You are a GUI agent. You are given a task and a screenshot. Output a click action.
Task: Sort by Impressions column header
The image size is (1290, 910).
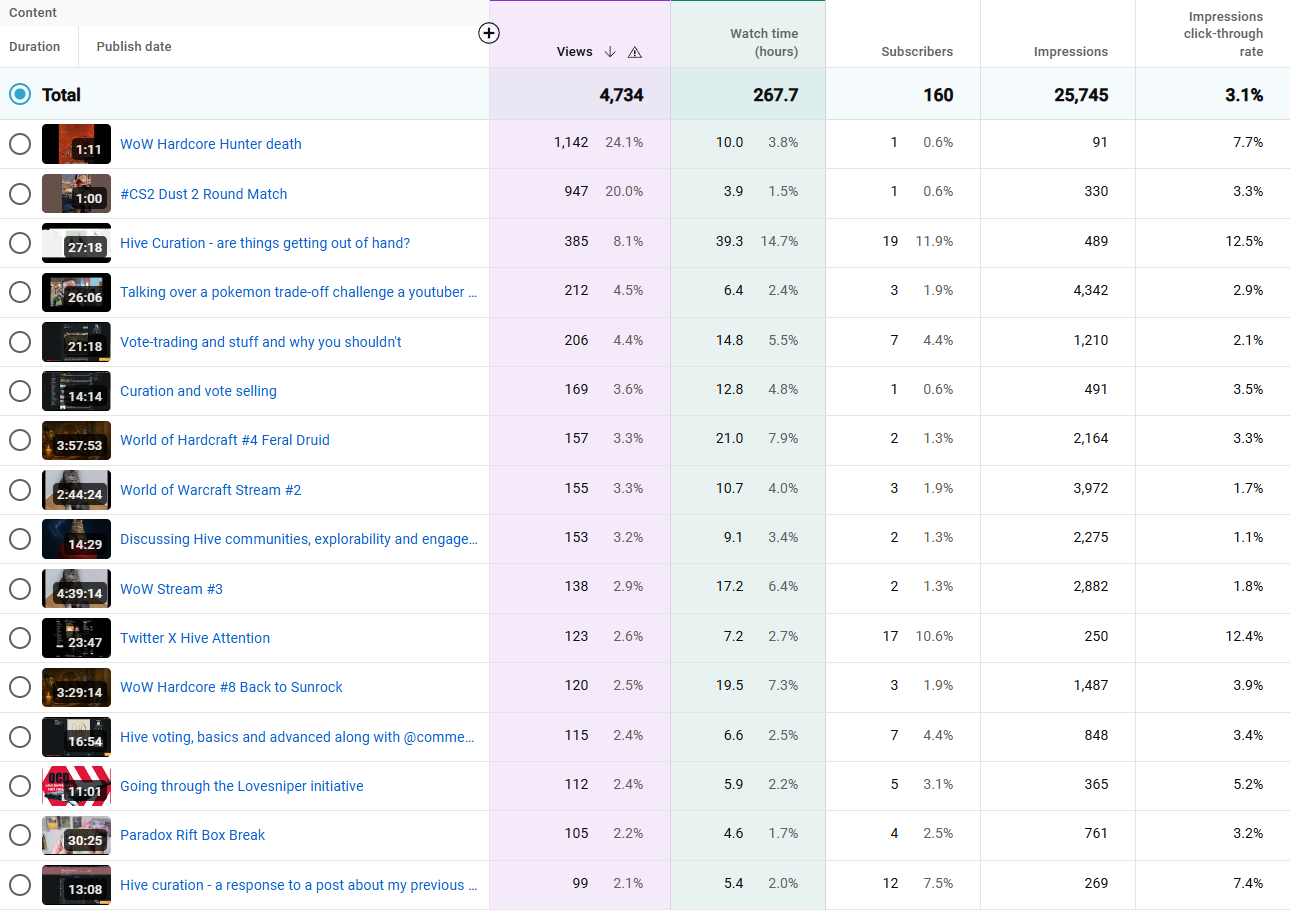[x=1071, y=52]
